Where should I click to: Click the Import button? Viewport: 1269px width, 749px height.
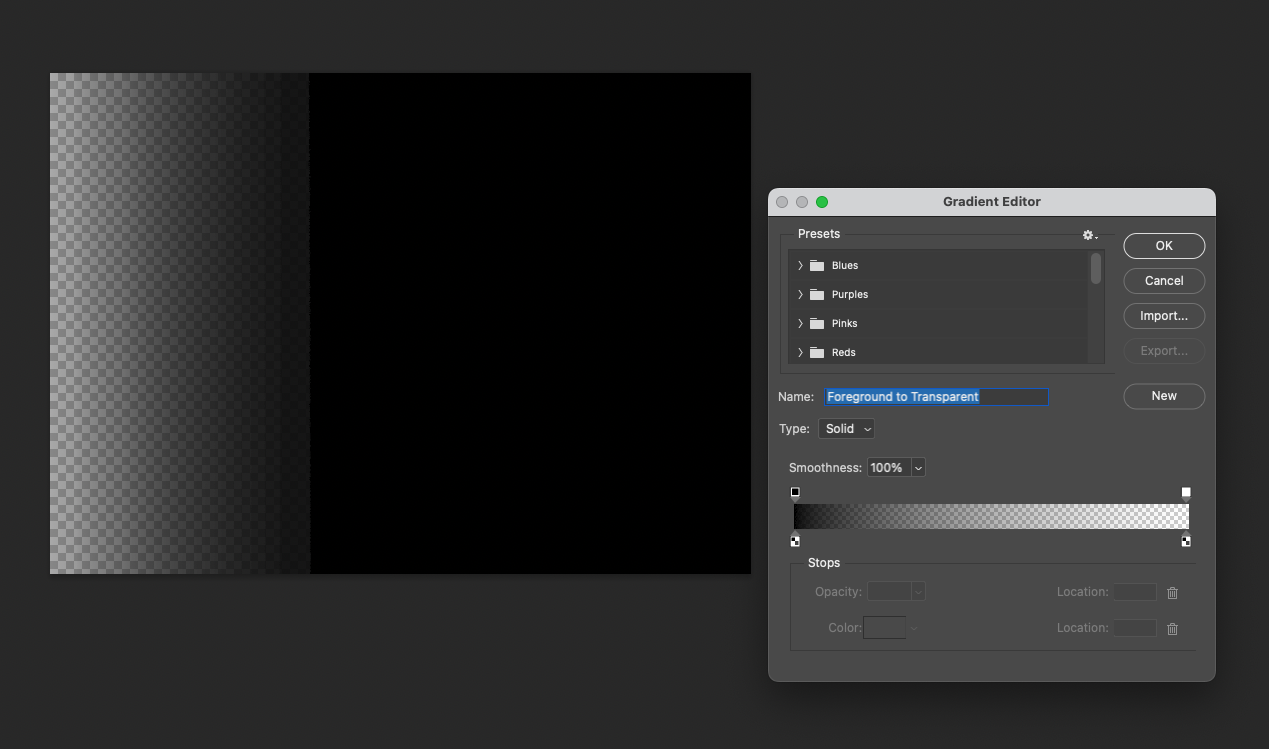1163,315
